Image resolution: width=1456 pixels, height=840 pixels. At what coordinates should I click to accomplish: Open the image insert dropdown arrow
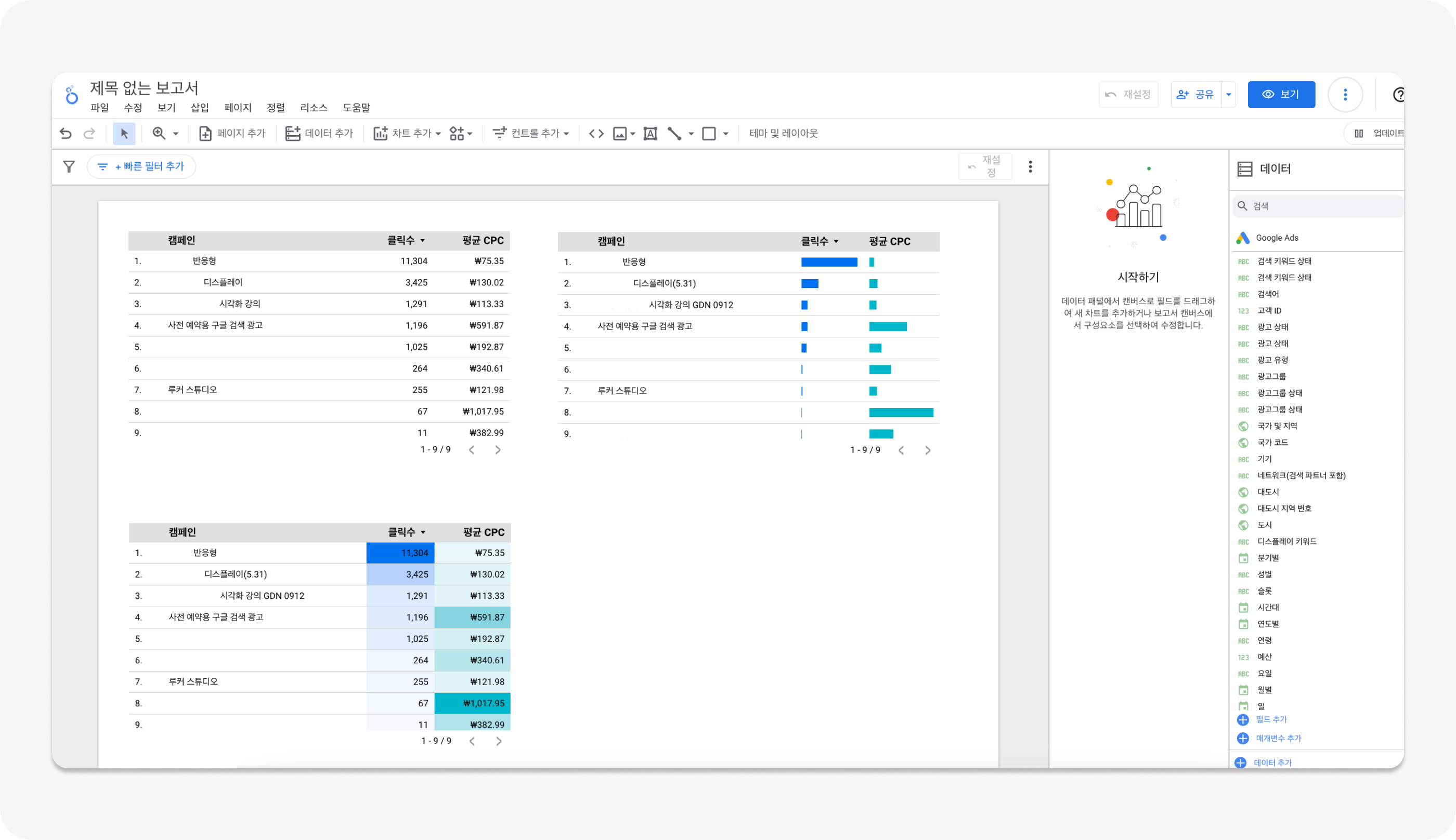tap(632, 134)
